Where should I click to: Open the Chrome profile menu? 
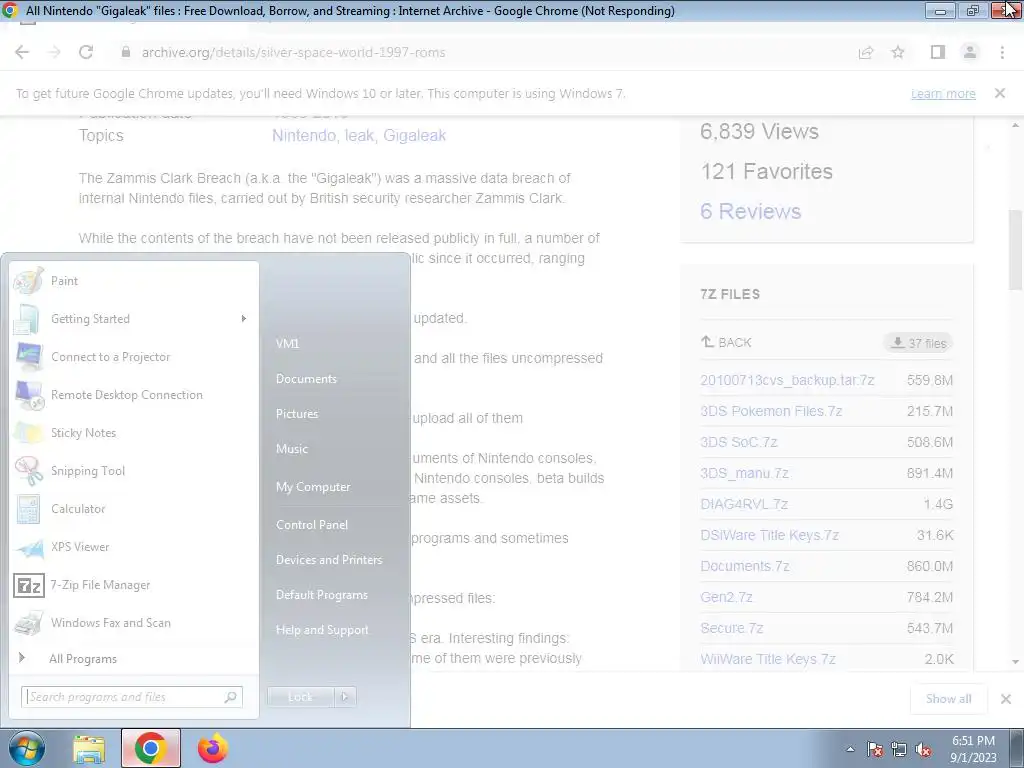[x=970, y=52]
